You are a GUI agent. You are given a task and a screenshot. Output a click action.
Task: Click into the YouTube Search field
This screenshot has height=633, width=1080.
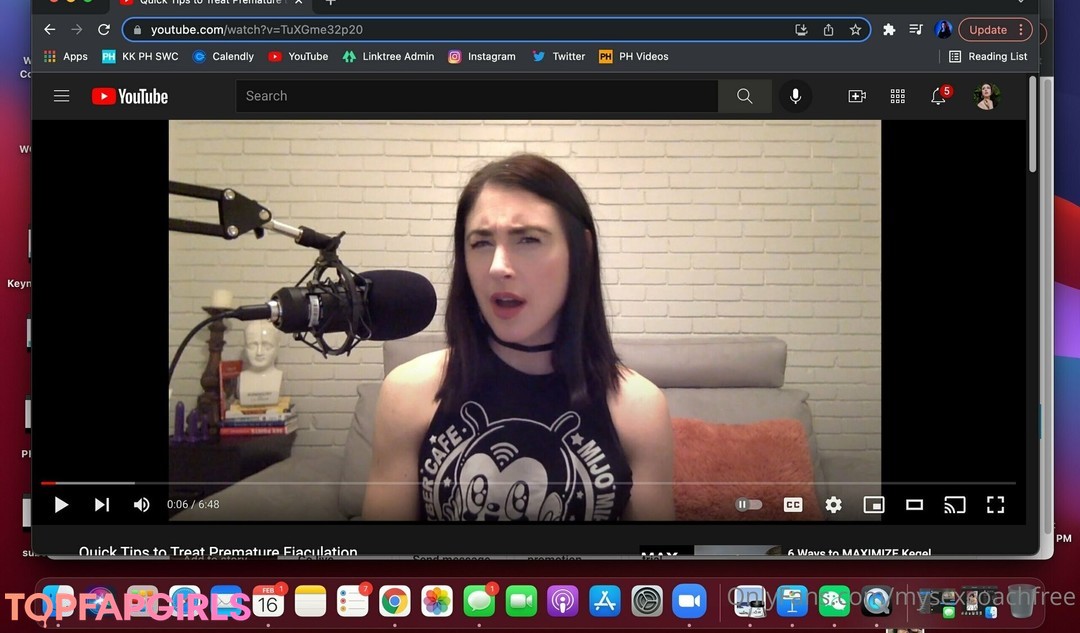[476, 96]
